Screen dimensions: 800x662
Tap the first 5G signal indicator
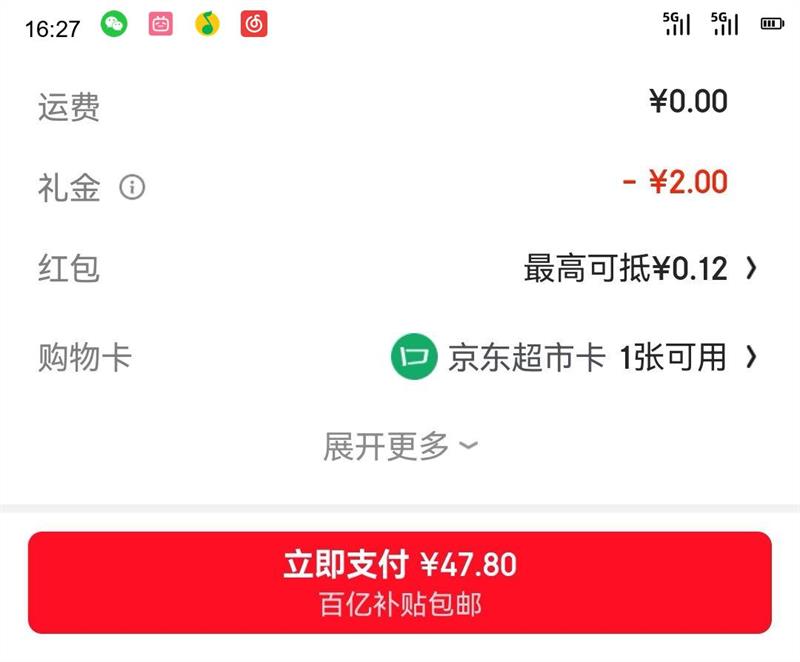click(x=677, y=24)
